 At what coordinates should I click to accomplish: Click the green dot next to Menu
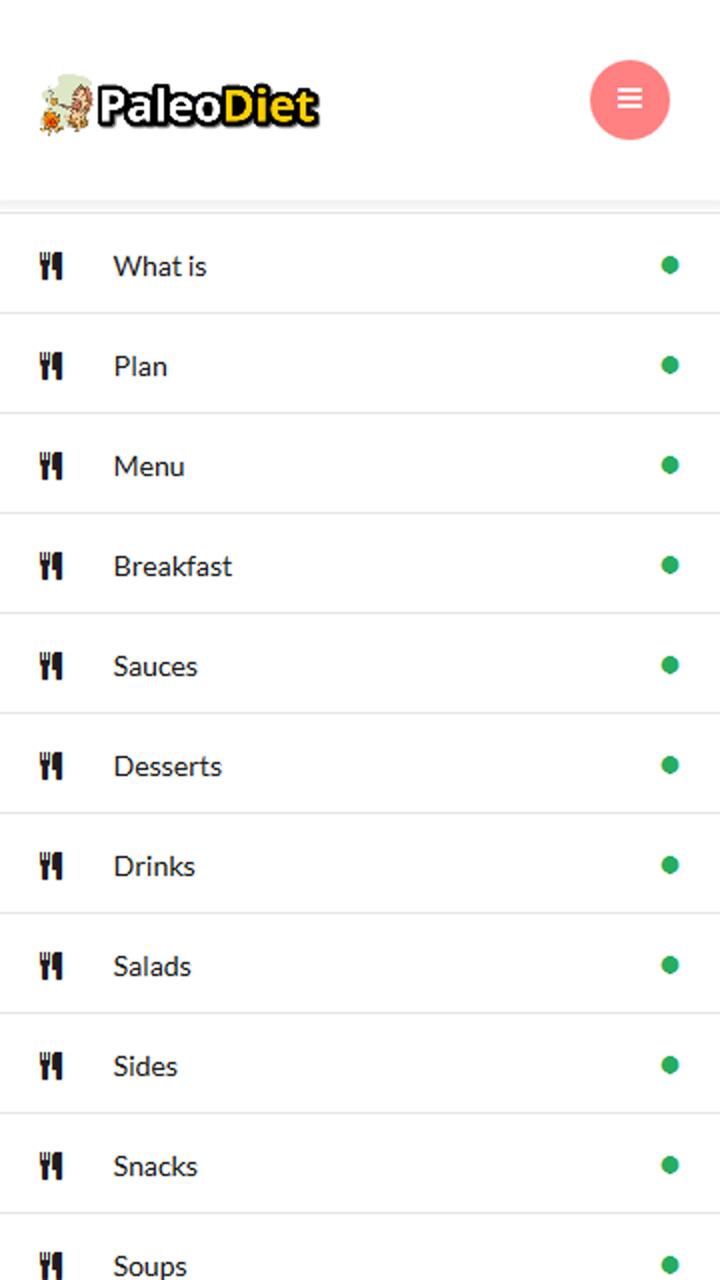point(670,465)
